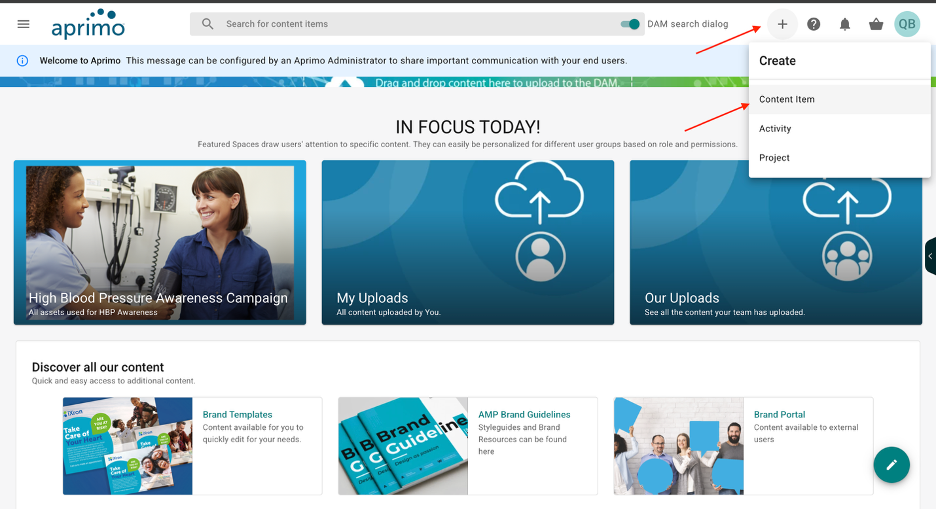Select Activity from Create menu
This screenshot has height=510, width=936.
[x=839, y=128]
